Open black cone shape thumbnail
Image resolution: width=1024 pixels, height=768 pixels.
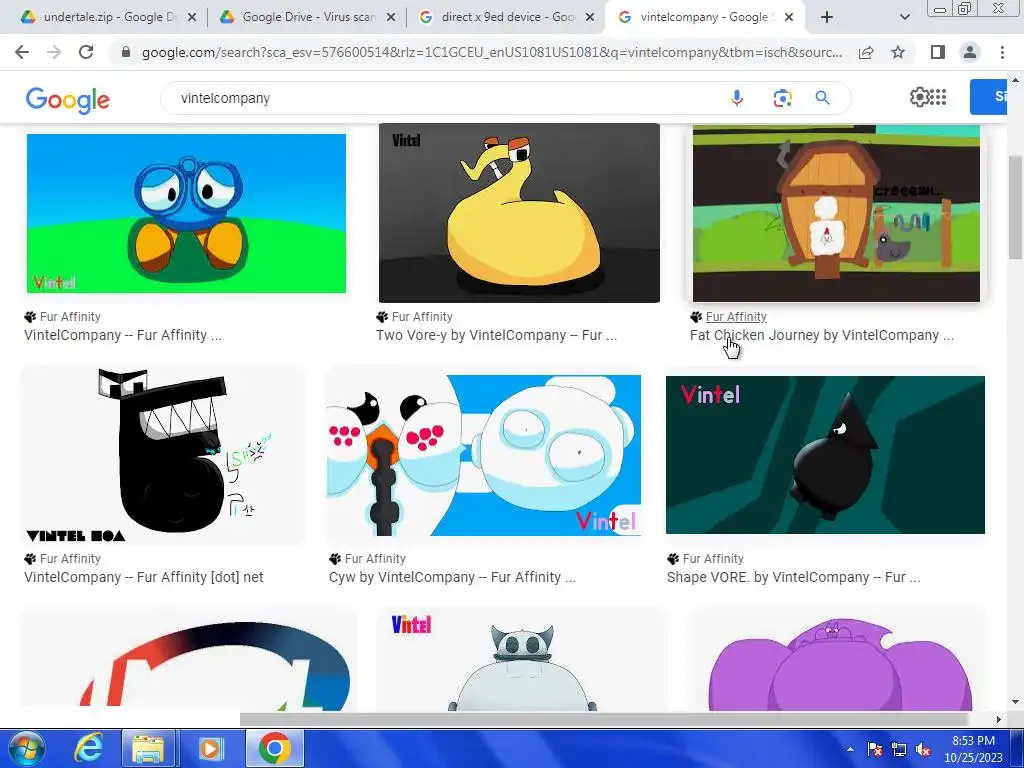click(825, 455)
